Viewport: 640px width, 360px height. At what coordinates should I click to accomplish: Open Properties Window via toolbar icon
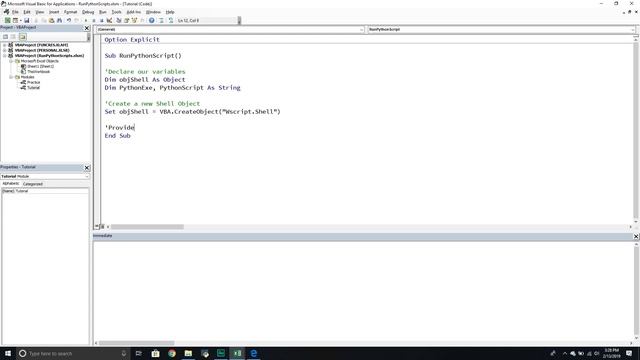(x=127, y=20)
